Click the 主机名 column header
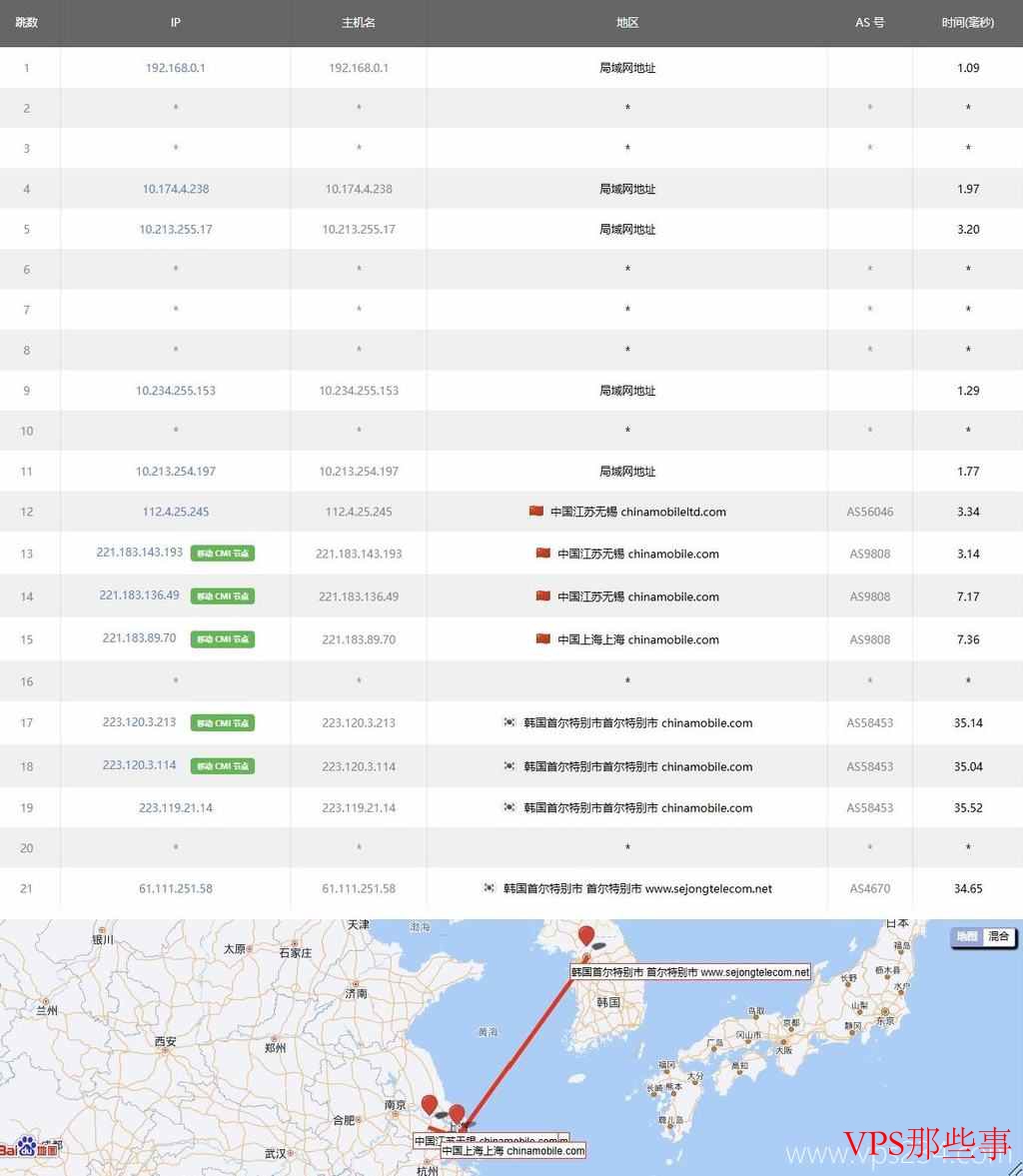 pyautogui.click(x=359, y=23)
